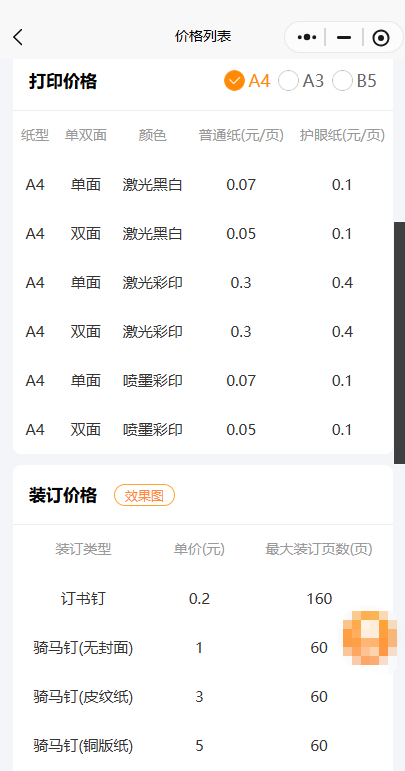405x771 pixels.
Task: Click the 0.2 price for 订书钉
Action: [x=199, y=599]
